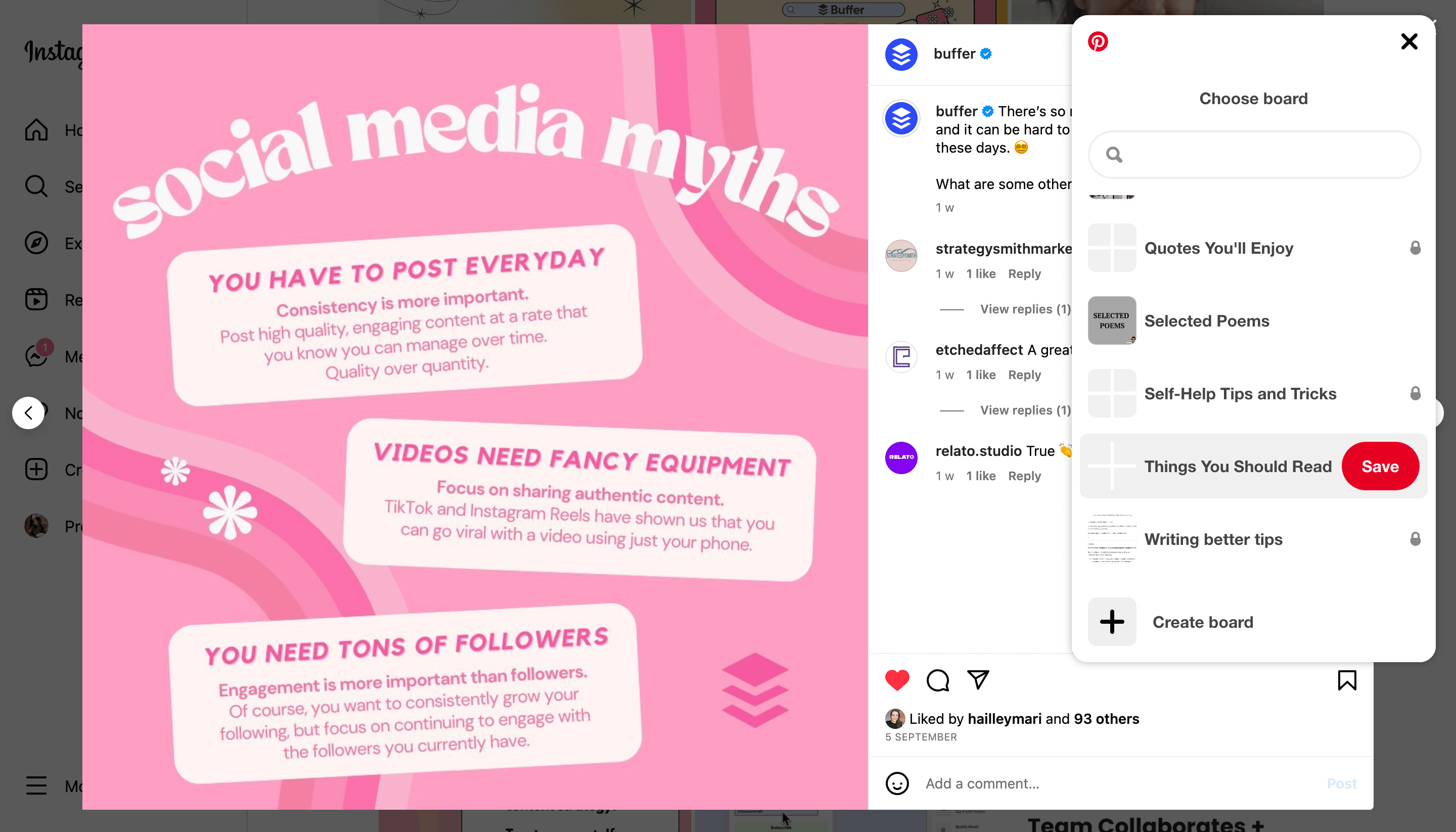The image size is (1456, 832).
Task: Click the red Save button to pin image
Action: point(1380,466)
